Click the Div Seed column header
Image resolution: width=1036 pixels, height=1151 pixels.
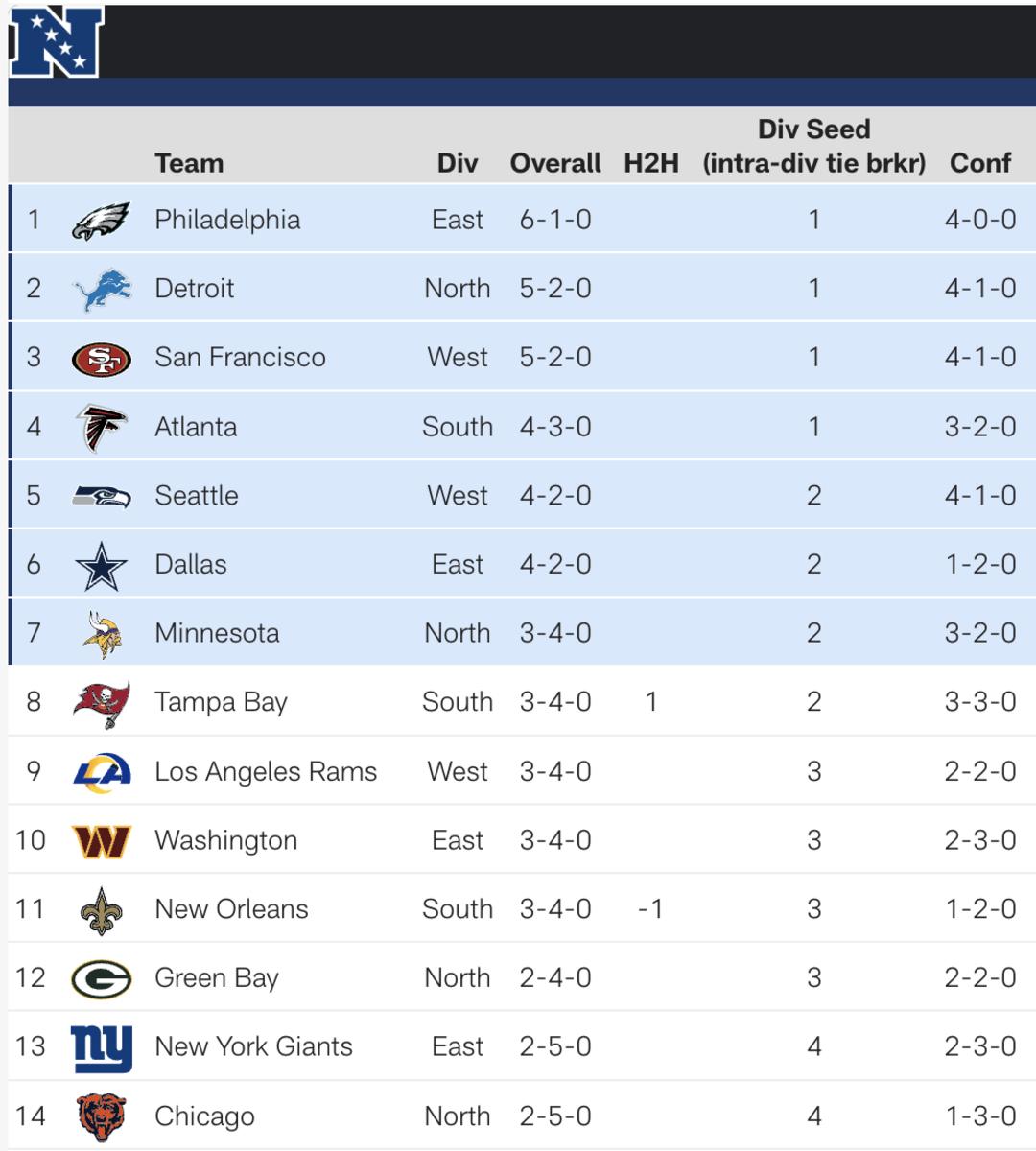click(x=813, y=146)
